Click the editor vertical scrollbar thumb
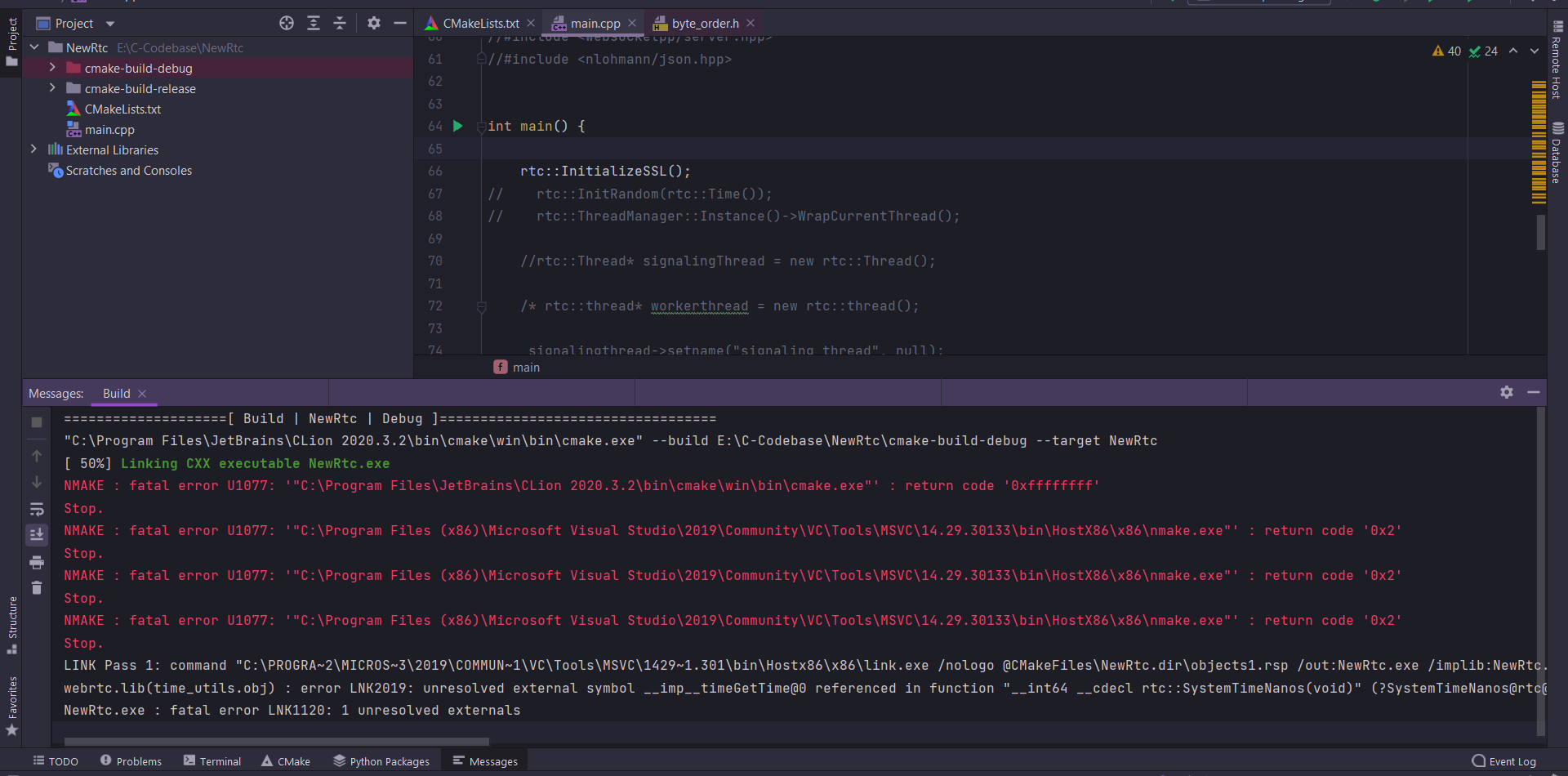 pos(1541,232)
